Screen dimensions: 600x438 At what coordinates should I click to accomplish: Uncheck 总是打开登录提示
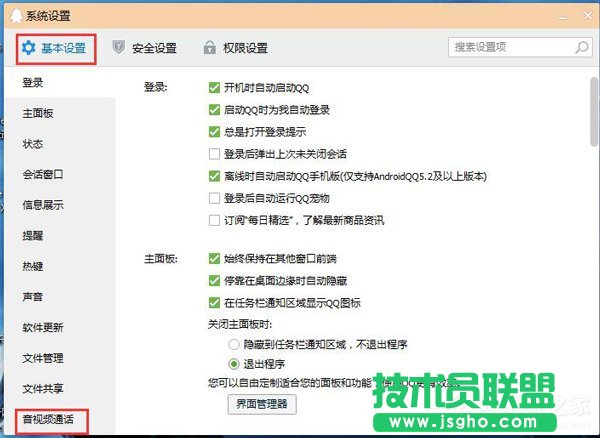(214, 132)
